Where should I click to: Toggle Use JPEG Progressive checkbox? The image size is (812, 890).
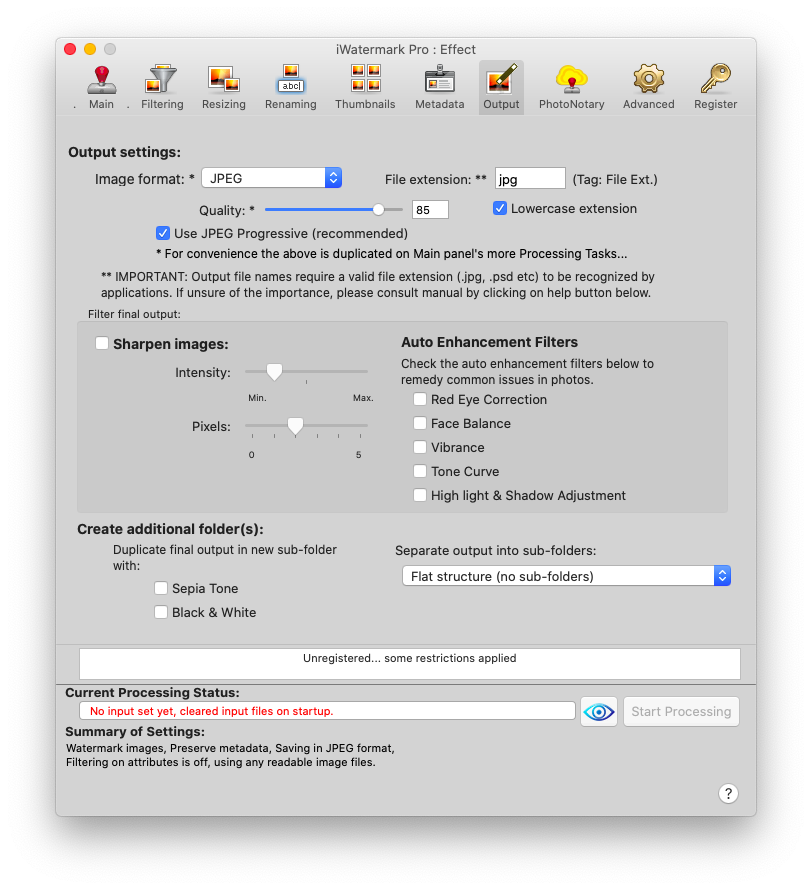pyautogui.click(x=163, y=233)
